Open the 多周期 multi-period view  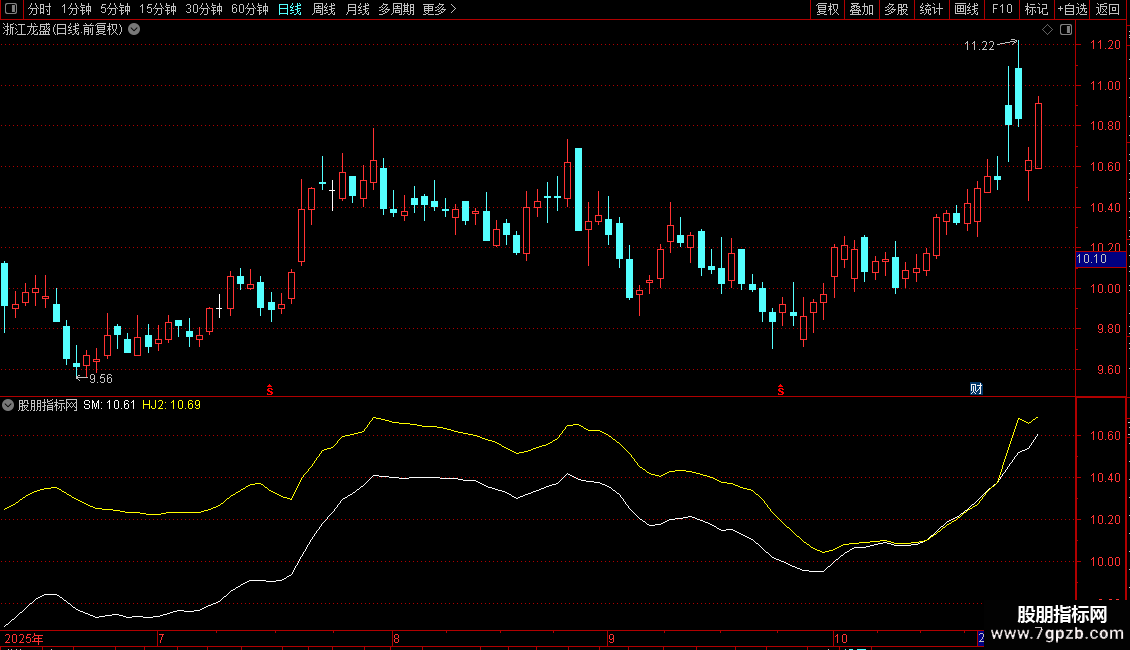[x=396, y=9]
